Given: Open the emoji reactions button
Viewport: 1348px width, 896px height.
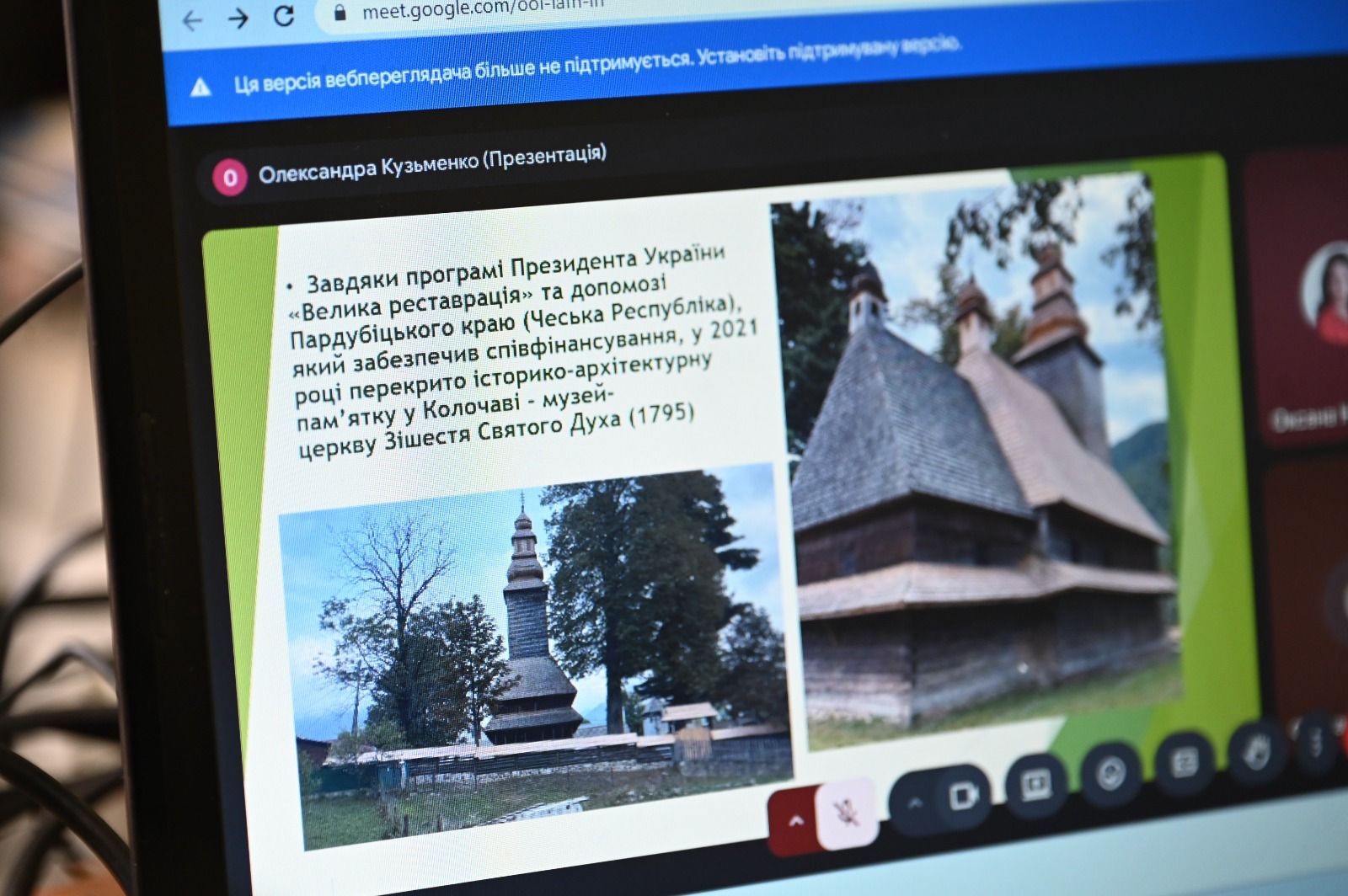Looking at the screenshot, I should (x=1110, y=774).
